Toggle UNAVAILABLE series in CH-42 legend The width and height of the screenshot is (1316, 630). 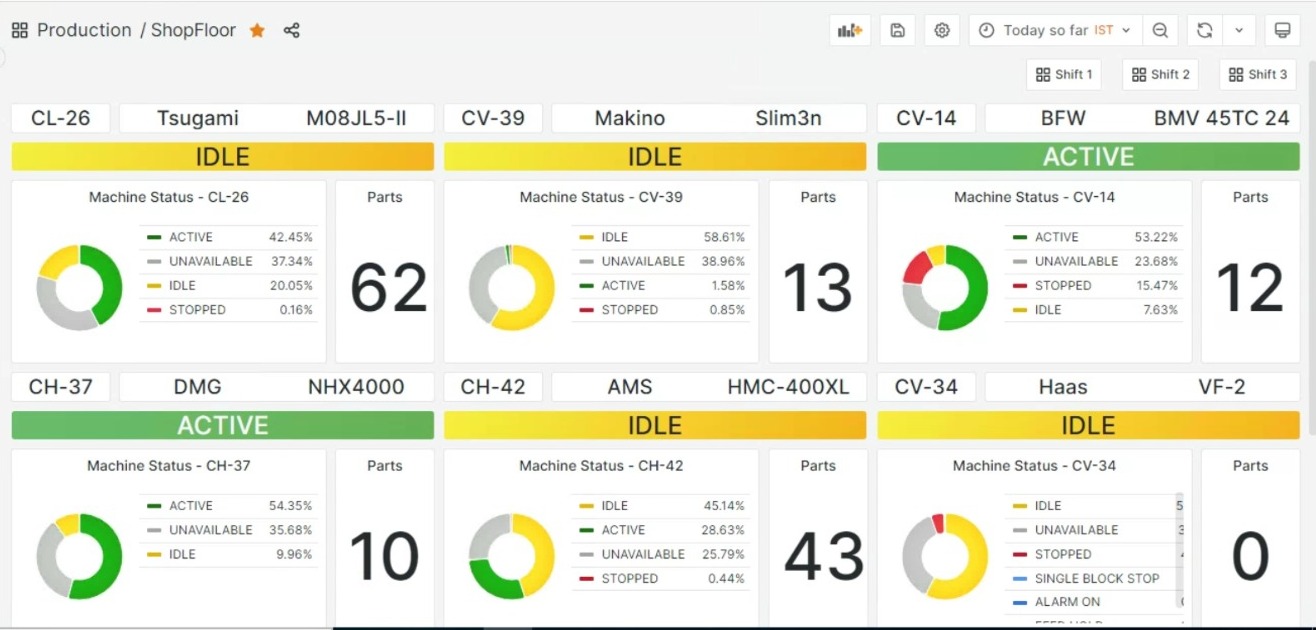tap(643, 554)
